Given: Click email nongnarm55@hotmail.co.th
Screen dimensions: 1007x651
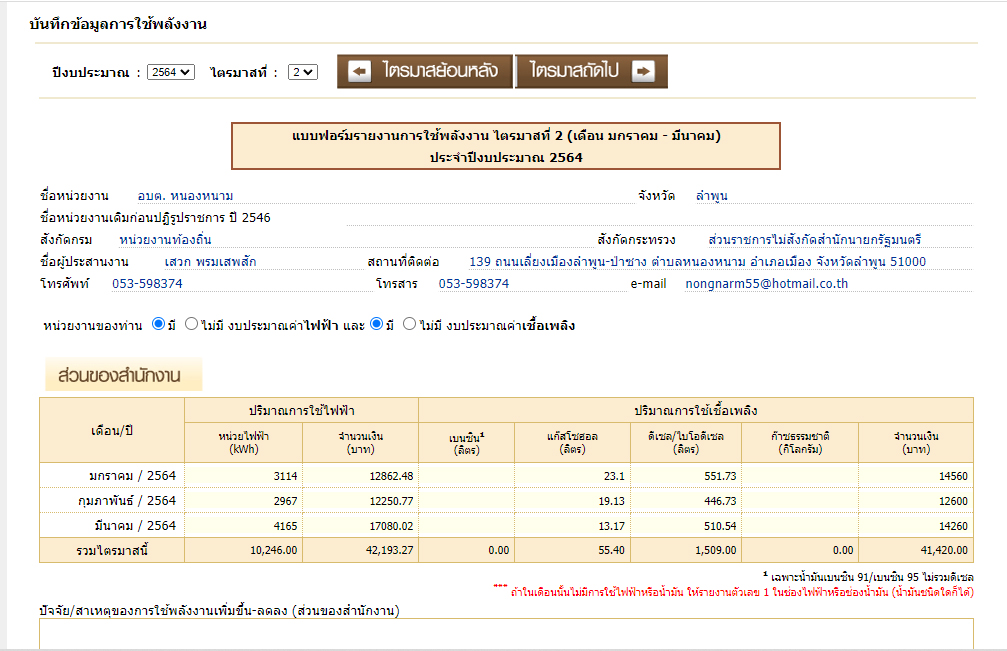Looking at the screenshot, I should [x=766, y=284].
